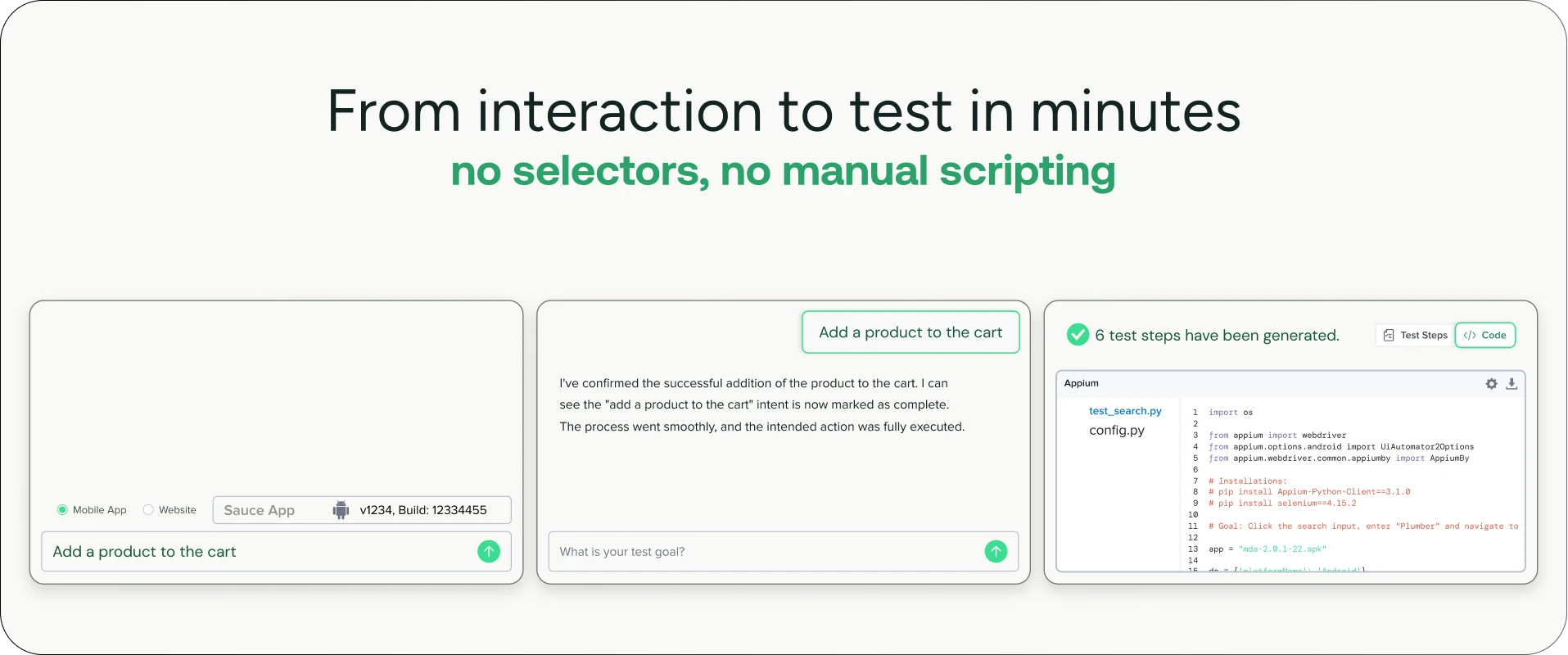
Task: Click '6 test steps have been generated.' text
Action: (1217, 335)
